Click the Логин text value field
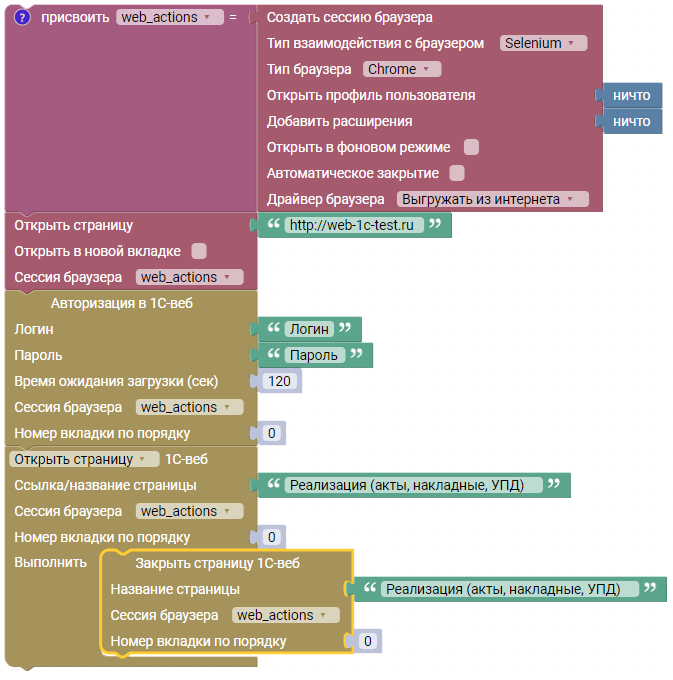673x680 pixels. pos(309,329)
